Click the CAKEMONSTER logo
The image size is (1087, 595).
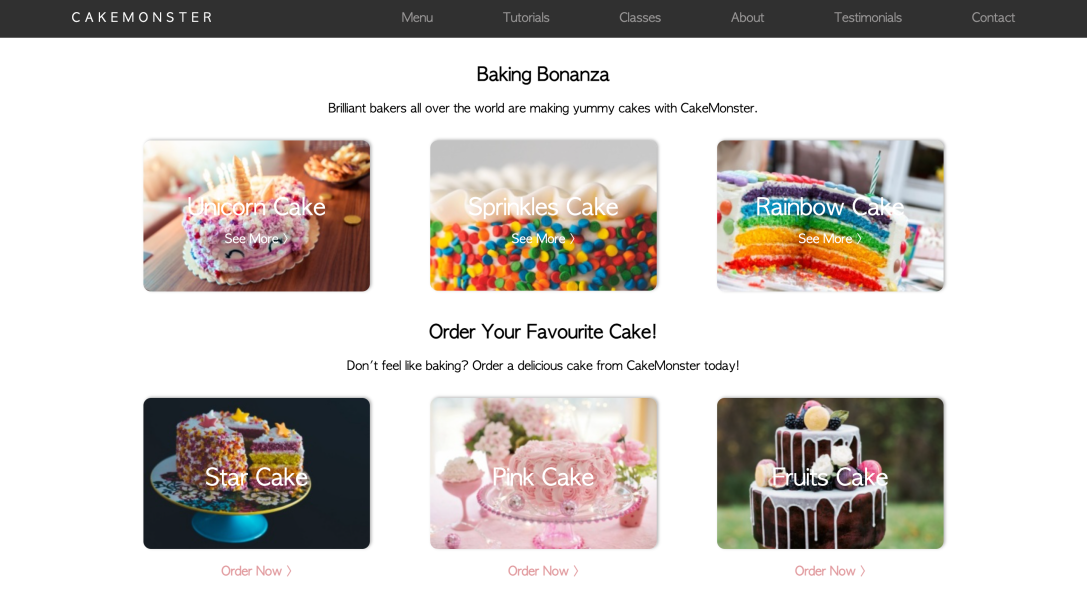coord(142,17)
